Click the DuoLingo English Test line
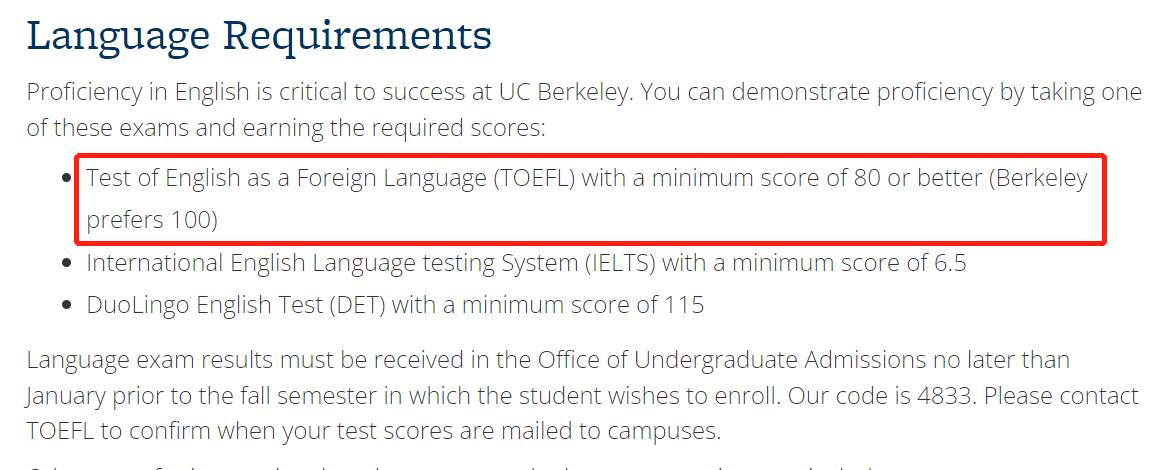Screen dimensions: 1171x470 click(x=395, y=305)
